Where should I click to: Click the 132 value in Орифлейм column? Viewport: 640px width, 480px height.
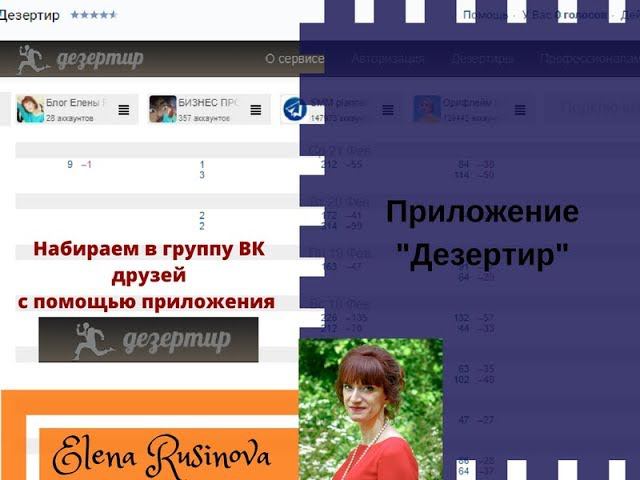tap(462, 318)
